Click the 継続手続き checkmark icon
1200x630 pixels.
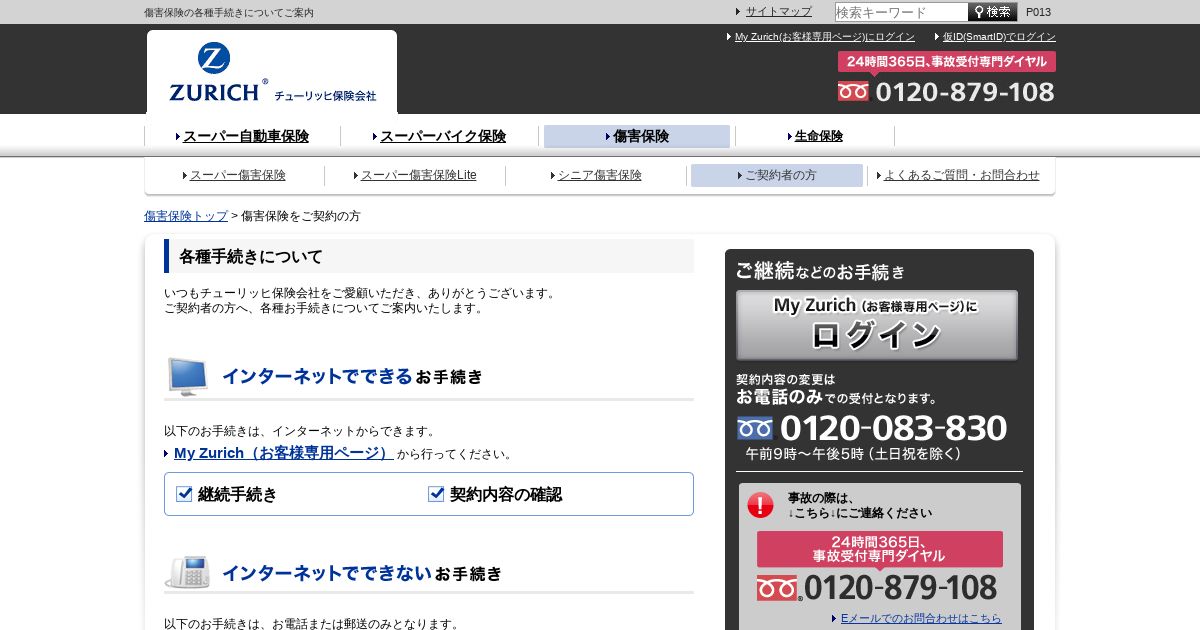click(x=184, y=494)
